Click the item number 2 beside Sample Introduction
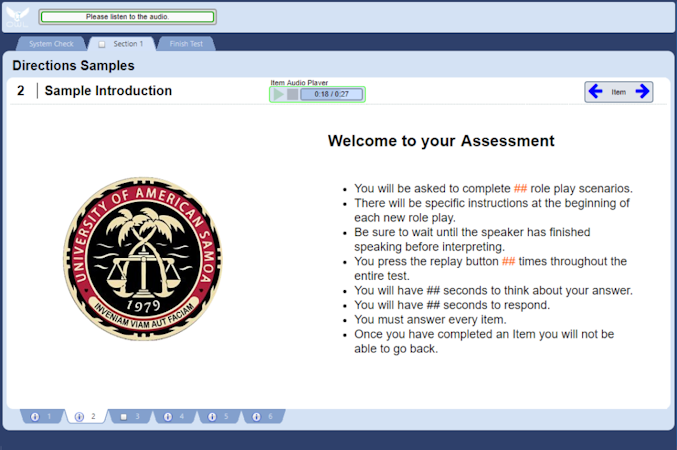677x450 pixels. click(x=21, y=91)
